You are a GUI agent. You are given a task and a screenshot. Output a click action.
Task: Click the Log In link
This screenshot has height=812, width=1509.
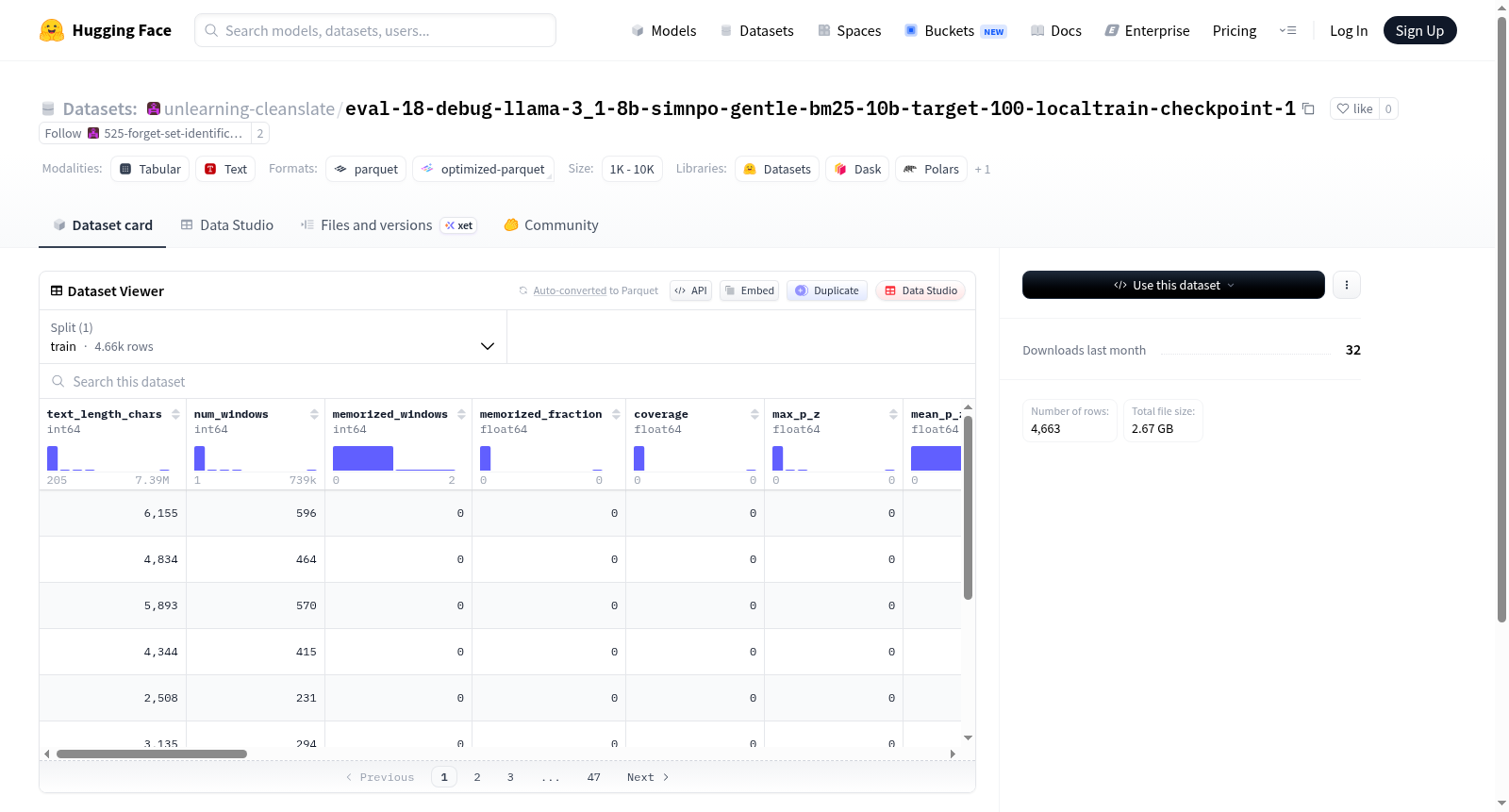(1349, 30)
